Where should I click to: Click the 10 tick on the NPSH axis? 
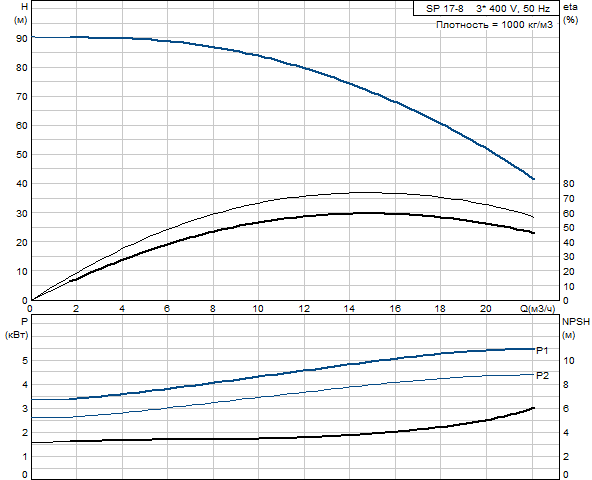[x=568, y=360]
